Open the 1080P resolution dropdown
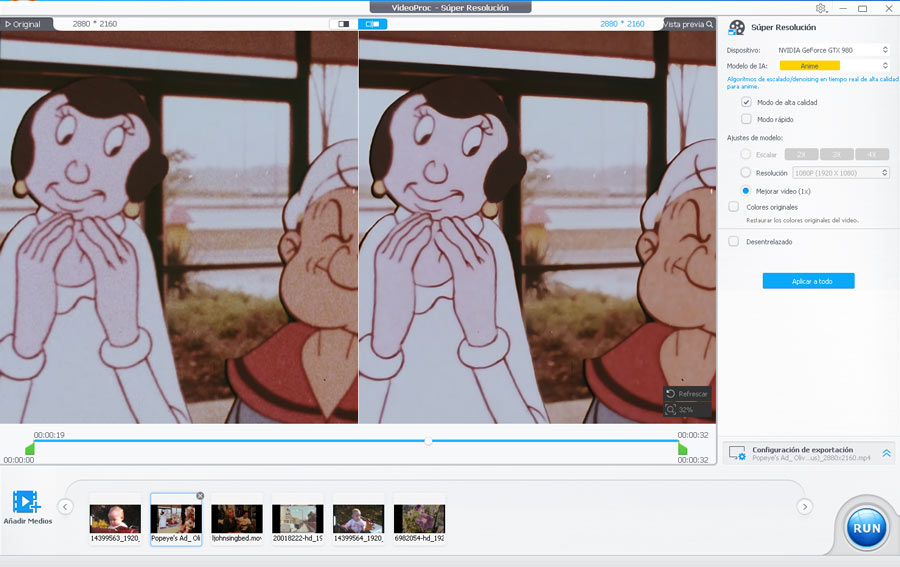The height and width of the screenshot is (567, 900). point(841,173)
